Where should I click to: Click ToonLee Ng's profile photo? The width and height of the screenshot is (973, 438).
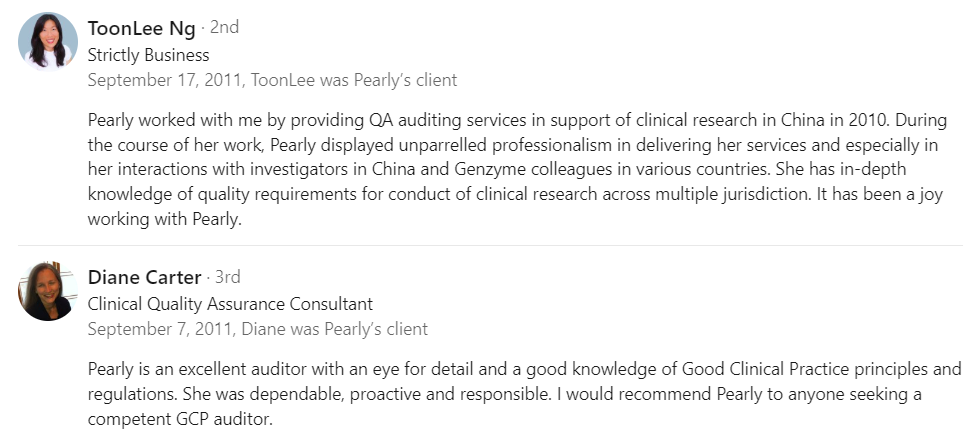point(47,42)
